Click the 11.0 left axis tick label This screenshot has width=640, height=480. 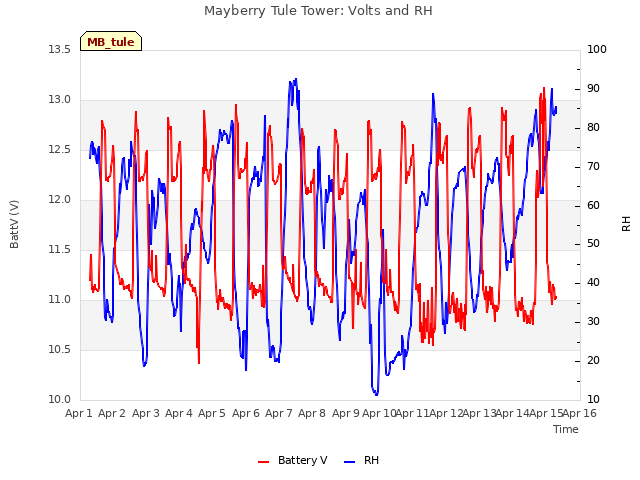(60, 300)
